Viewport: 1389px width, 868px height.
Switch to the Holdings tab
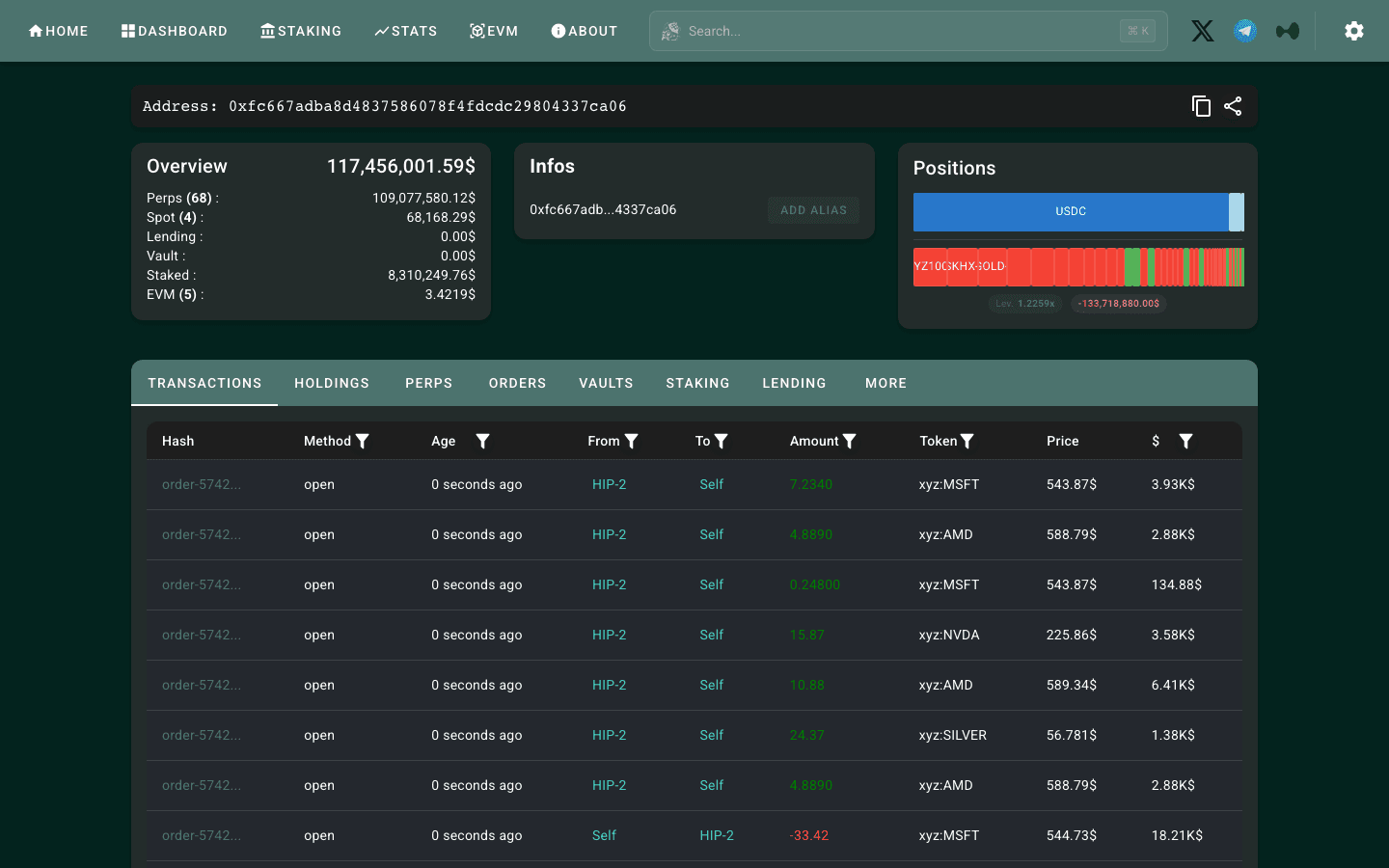(x=332, y=383)
